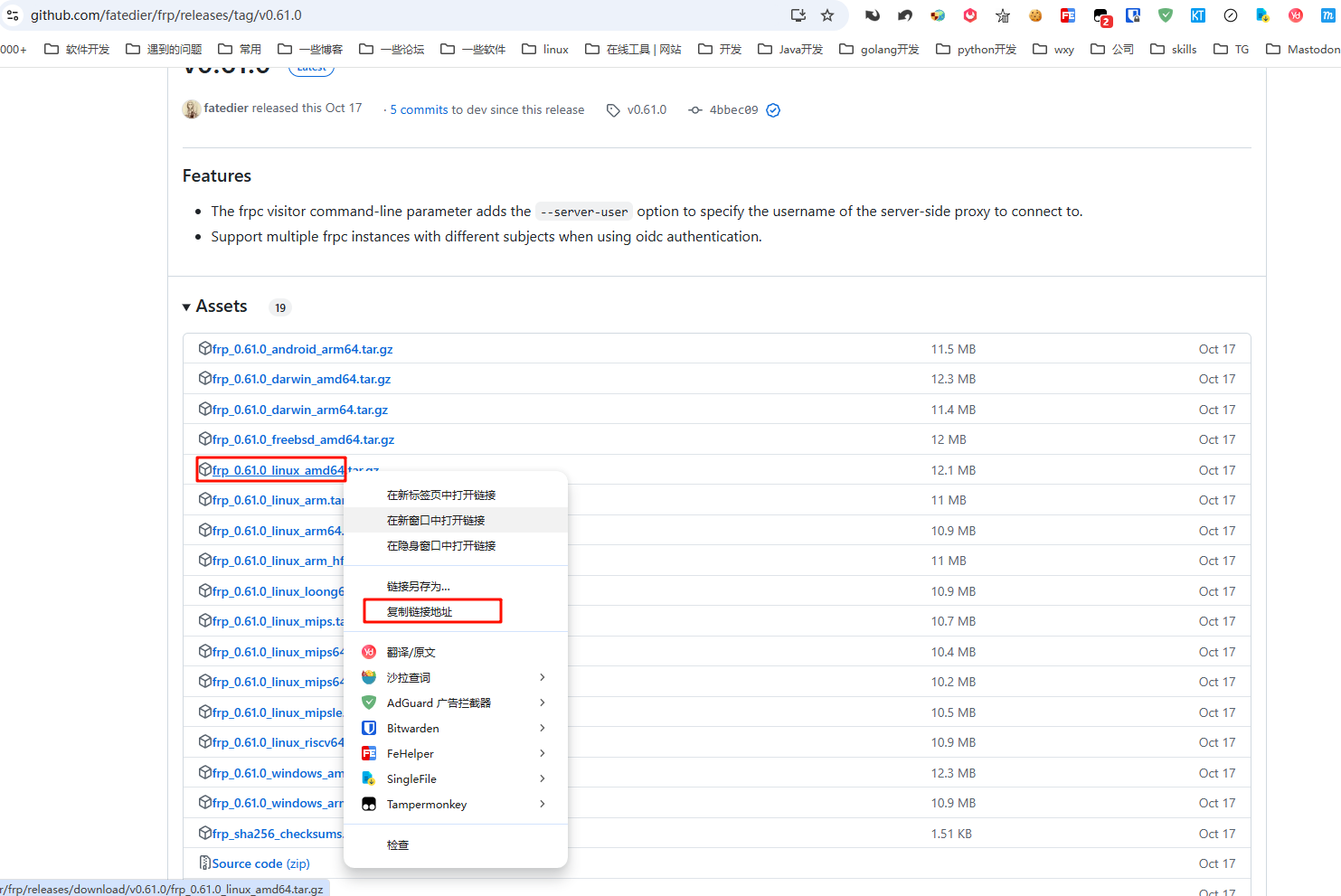Collapse the Assets section triangle
The image size is (1341, 896).
(x=186, y=307)
